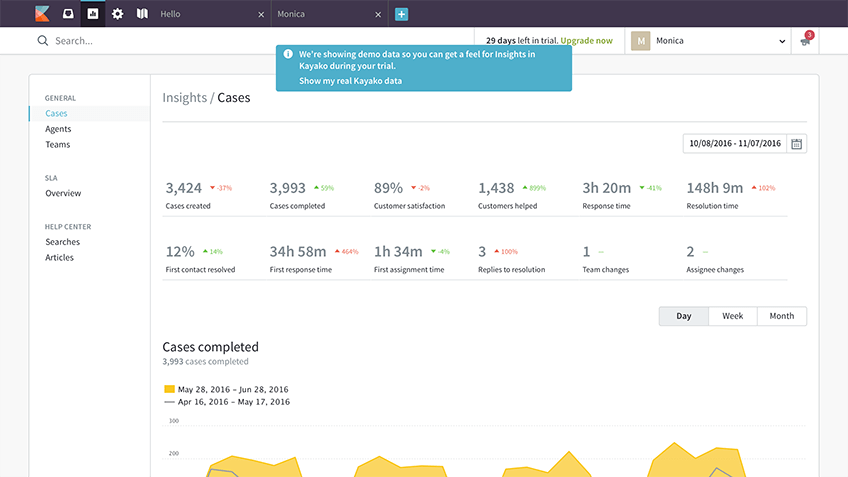Click the Insights breadcrumb link
Viewport: 848px width, 477px height.
coord(184,97)
